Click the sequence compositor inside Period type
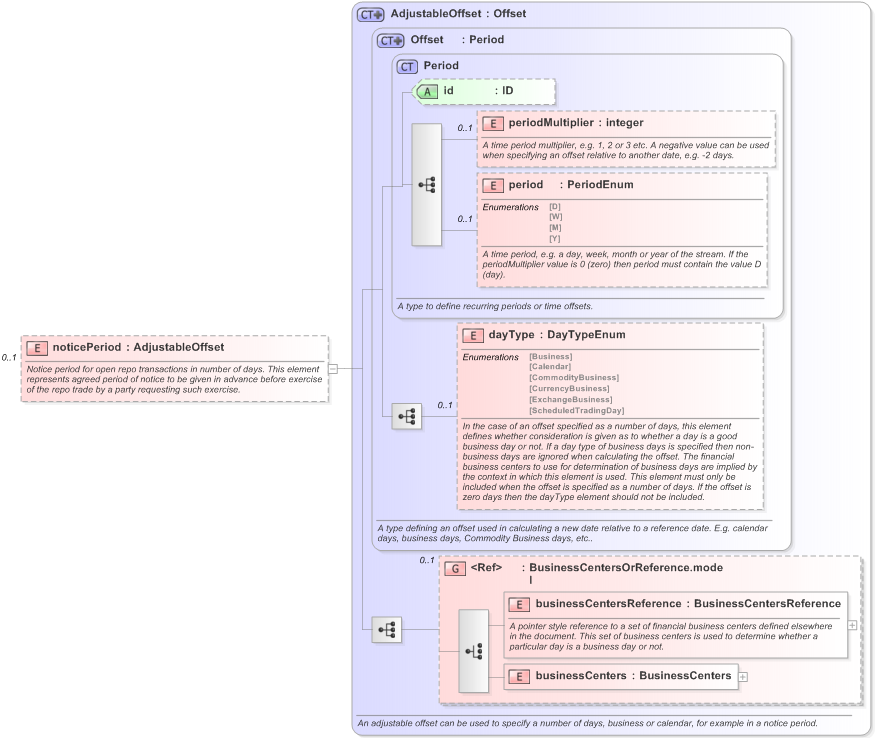 point(427,185)
